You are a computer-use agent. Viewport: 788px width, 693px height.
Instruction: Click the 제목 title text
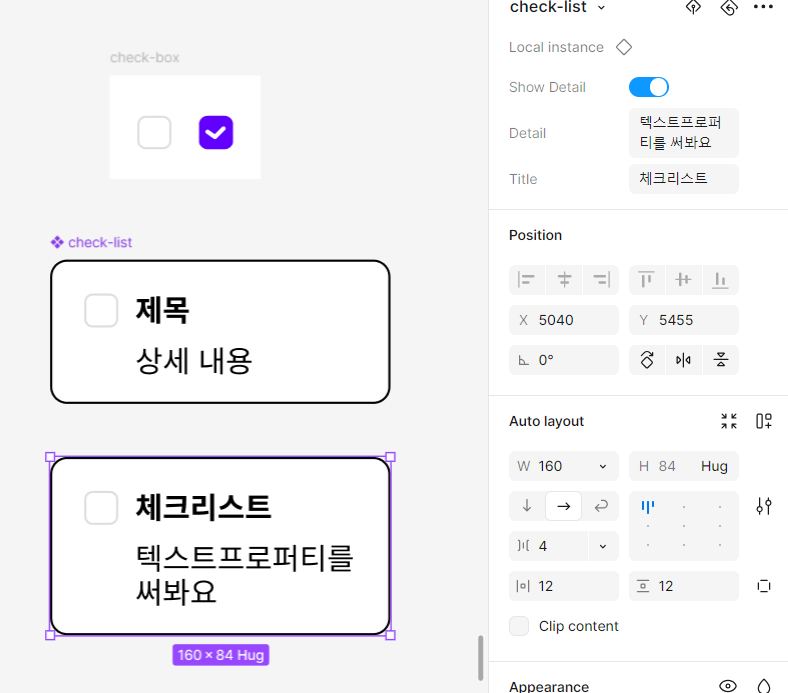[162, 310]
